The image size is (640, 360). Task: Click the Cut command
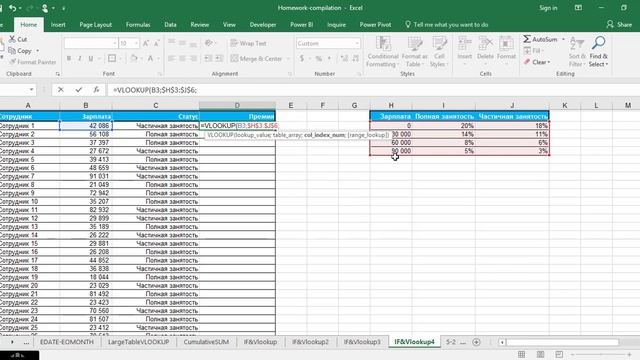(x=18, y=39)
